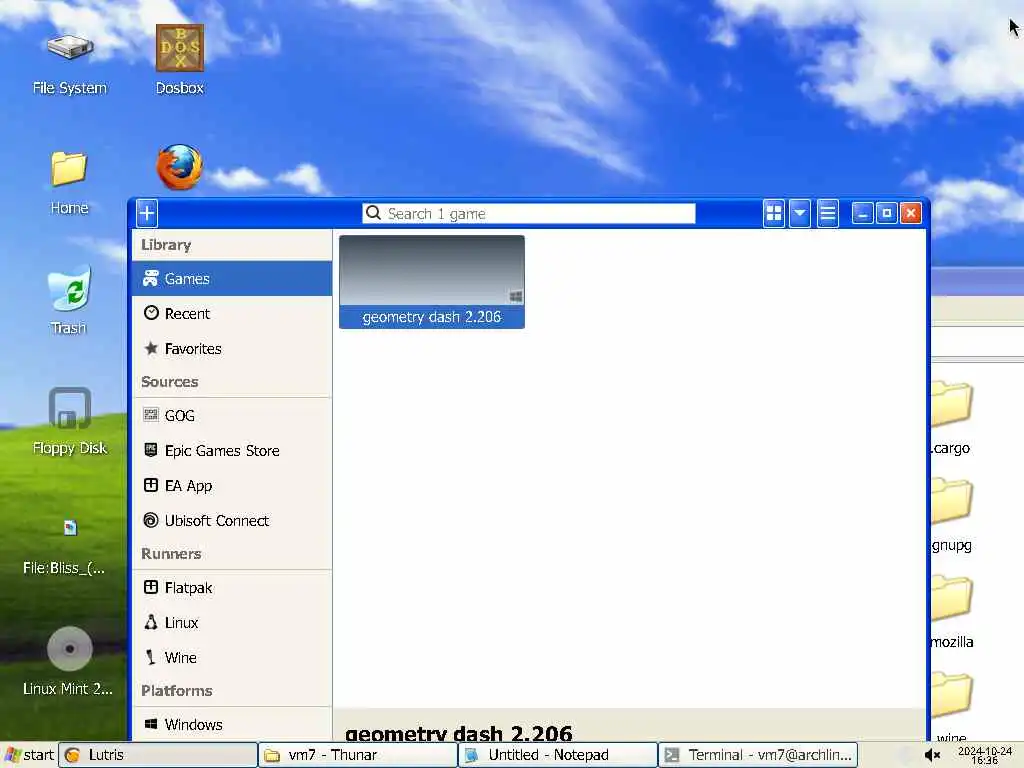Click the Wine glass icon
This screenshot has width=1024, height=768.
(151, 657)
